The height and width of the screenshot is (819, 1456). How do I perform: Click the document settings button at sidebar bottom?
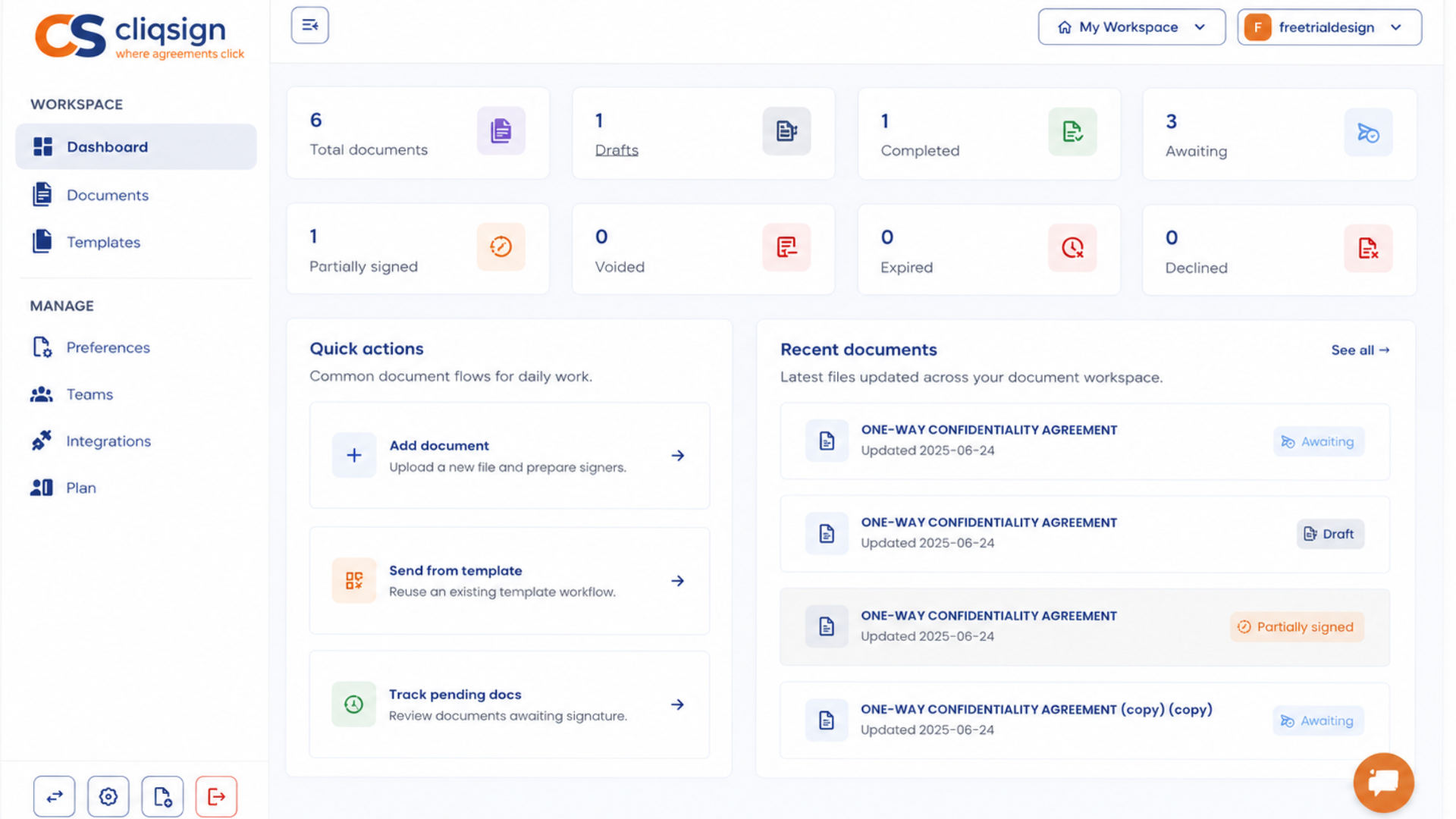point(162,796)
